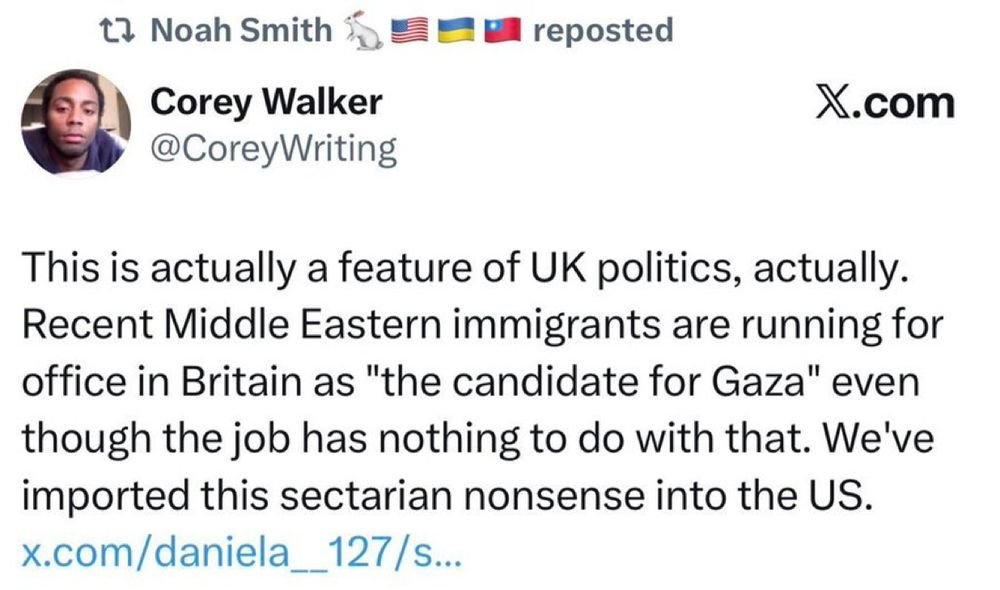Click the @CoreyWriting handle
This screenshot has width=1000, height=590.
272,149
